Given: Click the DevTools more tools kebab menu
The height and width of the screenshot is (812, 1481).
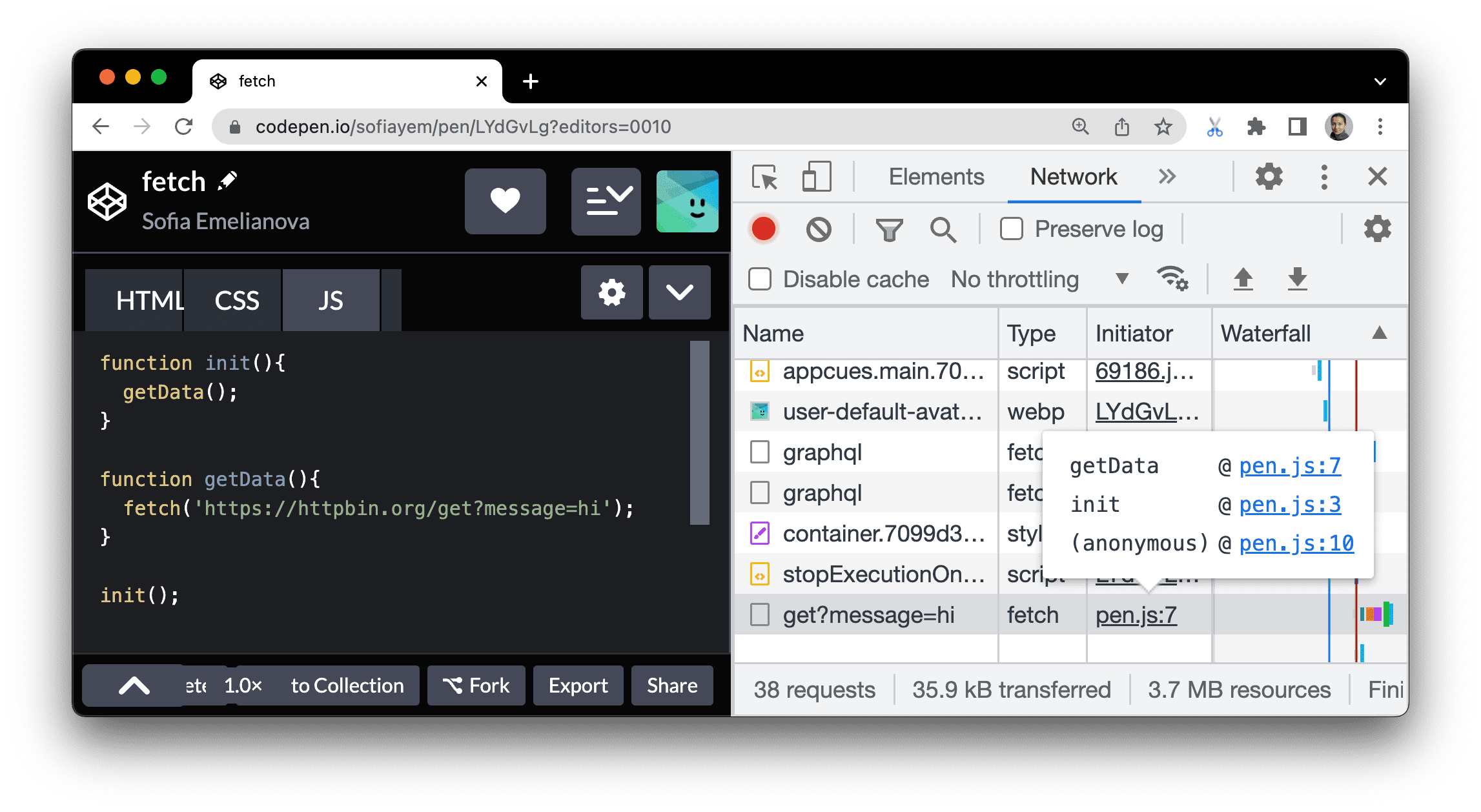Looking at the screenshot, I should [x=1326, y=177].
